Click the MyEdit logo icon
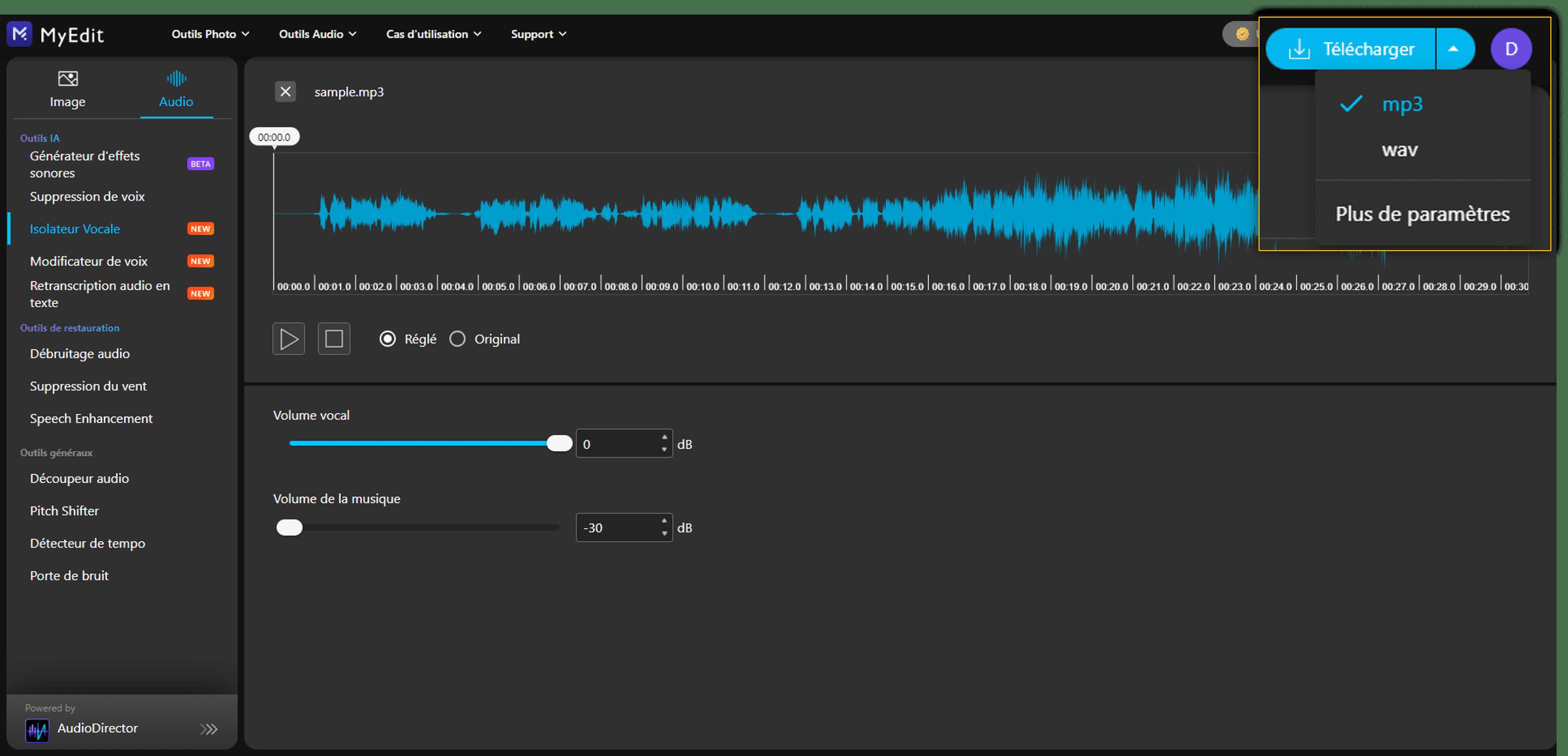Viewport: 1568px width, 756px height. coord(19,34)
